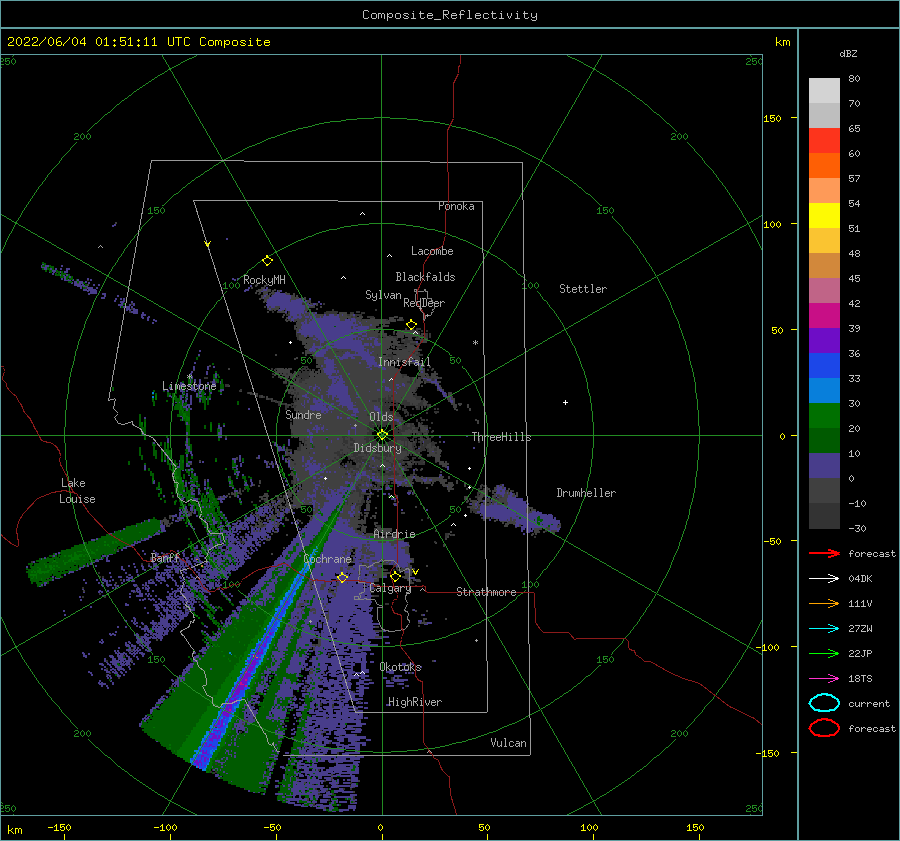Click the Drumheller city label
Viewport: 900px width, 841px height.
point(586,493)
